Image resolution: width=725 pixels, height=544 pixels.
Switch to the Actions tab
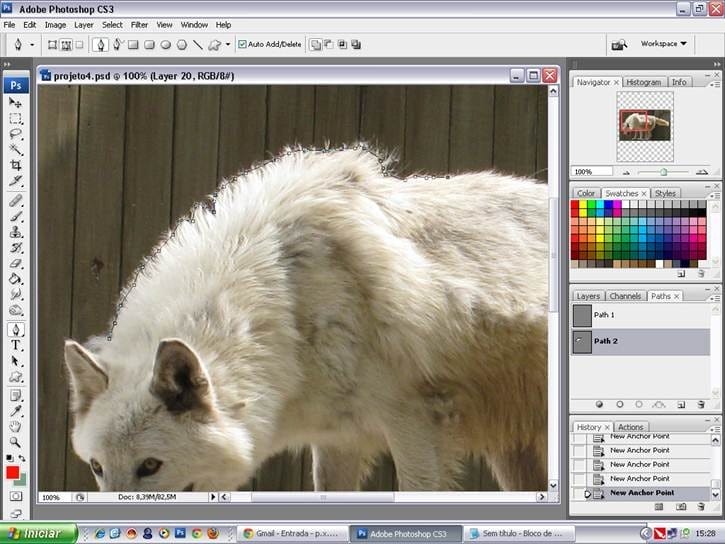pyautogui.click(x=630, y=427)
